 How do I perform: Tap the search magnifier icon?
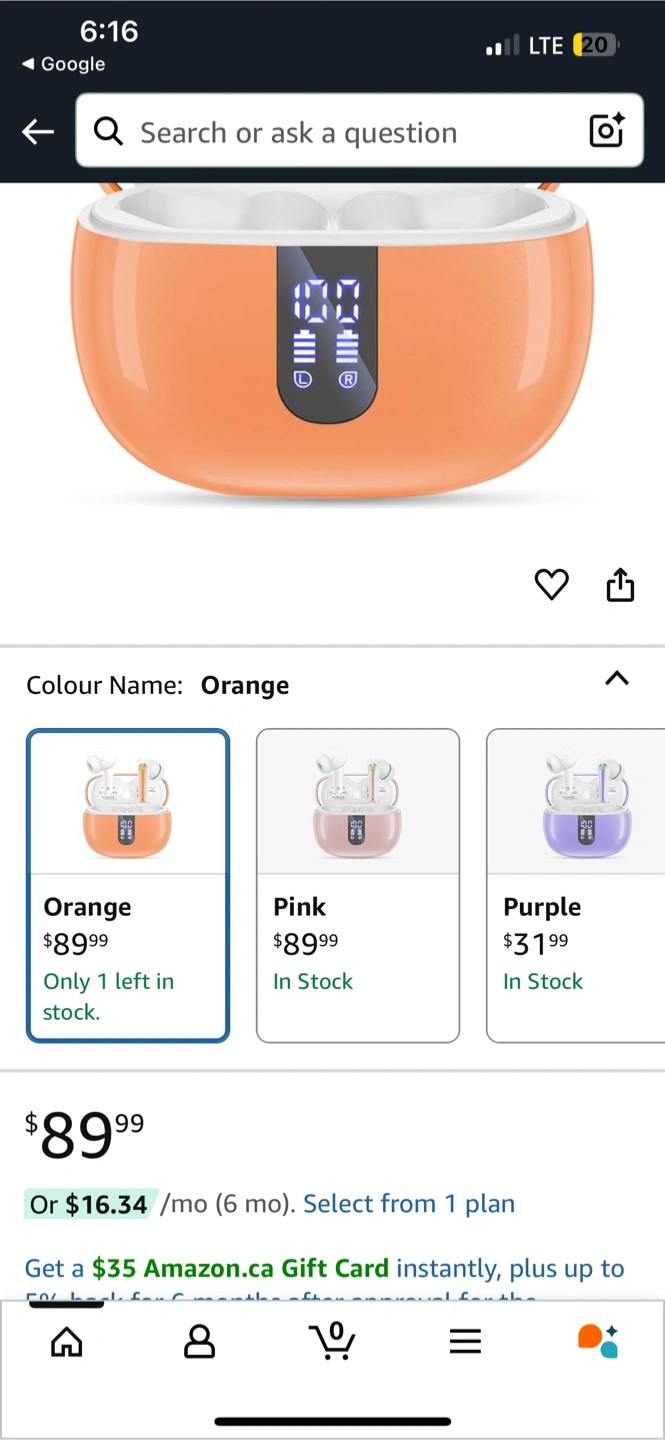pos(108,132)
